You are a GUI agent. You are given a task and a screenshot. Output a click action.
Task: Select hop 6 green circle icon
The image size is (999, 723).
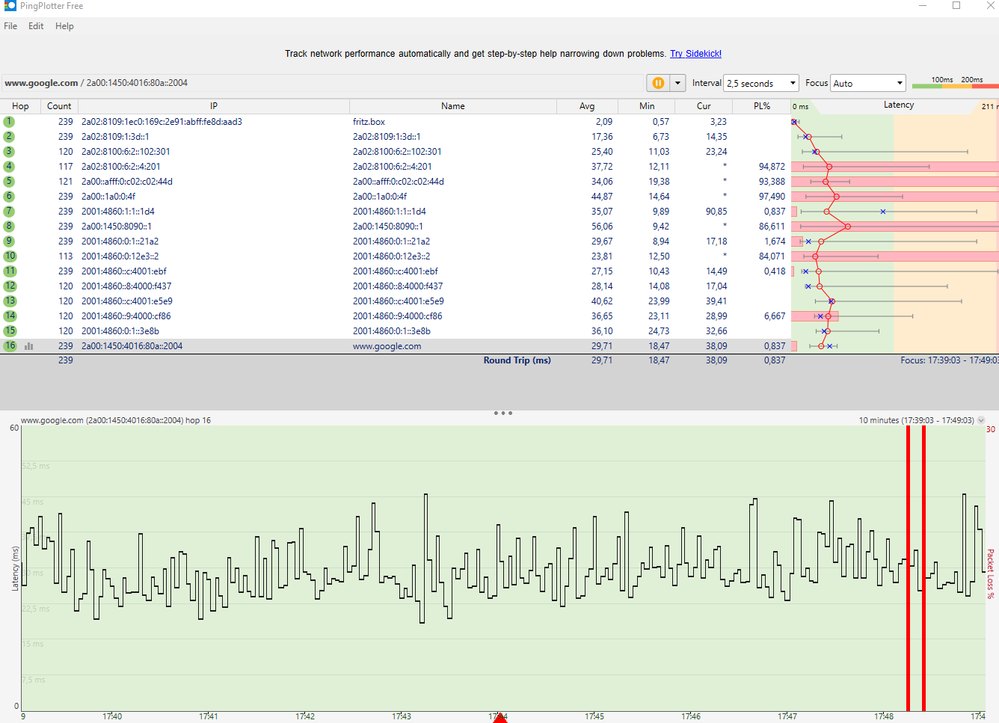9,196
